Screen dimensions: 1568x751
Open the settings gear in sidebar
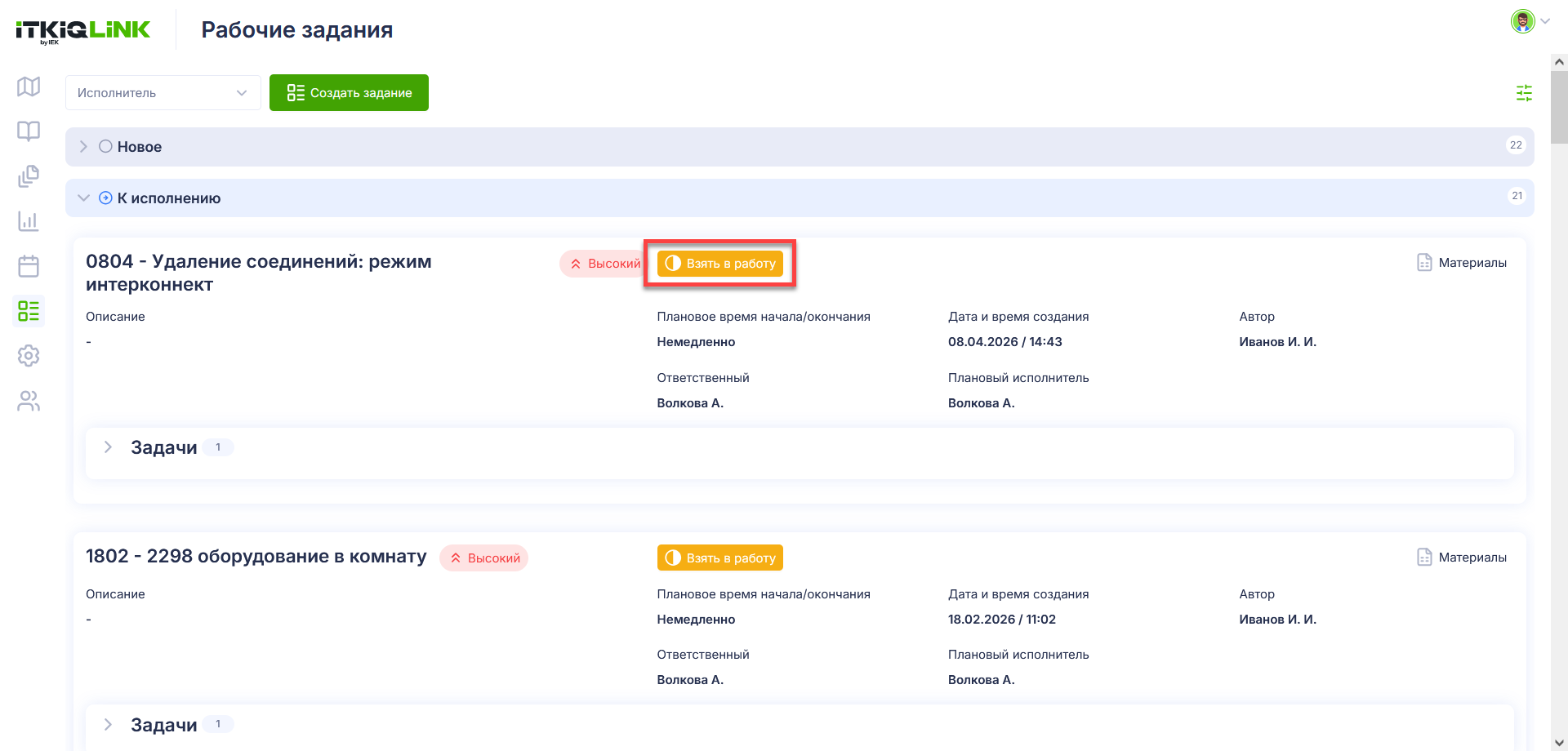click(x=29, y=356)
